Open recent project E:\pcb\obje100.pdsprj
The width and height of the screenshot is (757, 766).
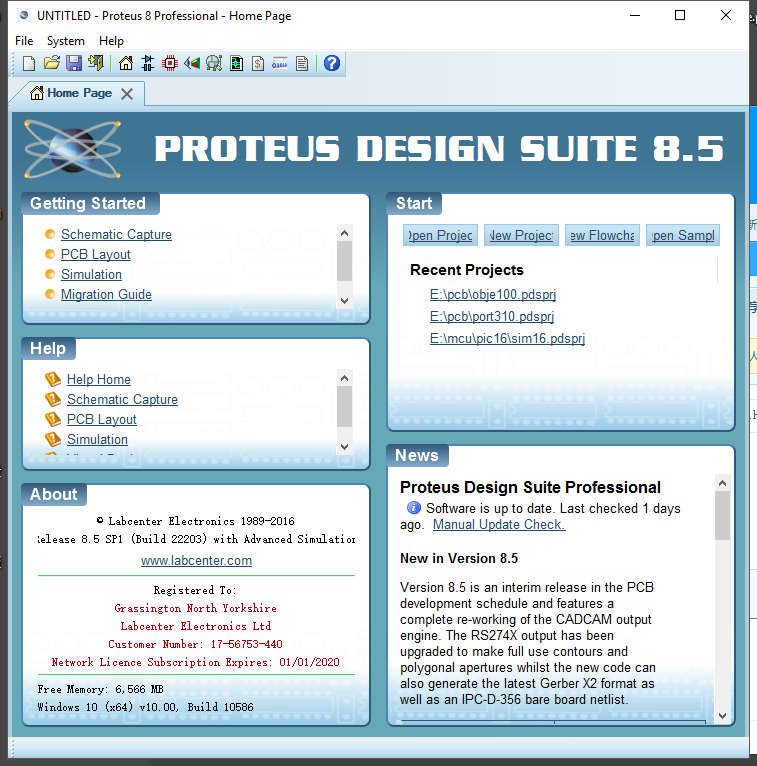tap(493, 295)
